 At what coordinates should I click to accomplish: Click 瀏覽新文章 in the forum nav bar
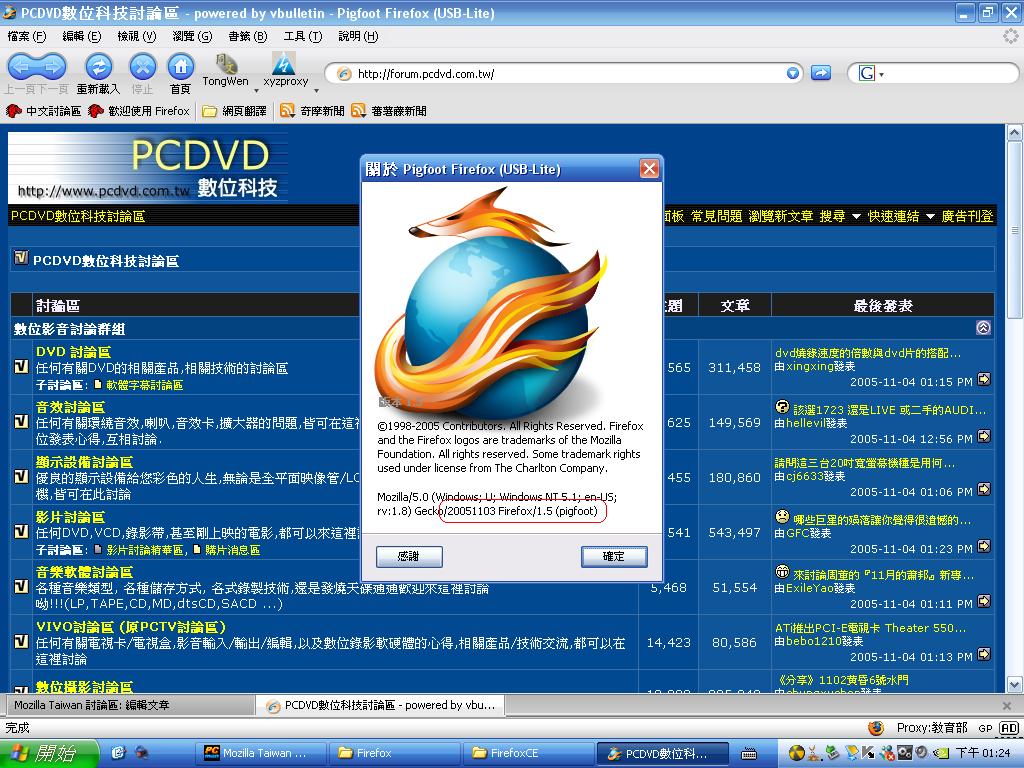click(781, 216)
